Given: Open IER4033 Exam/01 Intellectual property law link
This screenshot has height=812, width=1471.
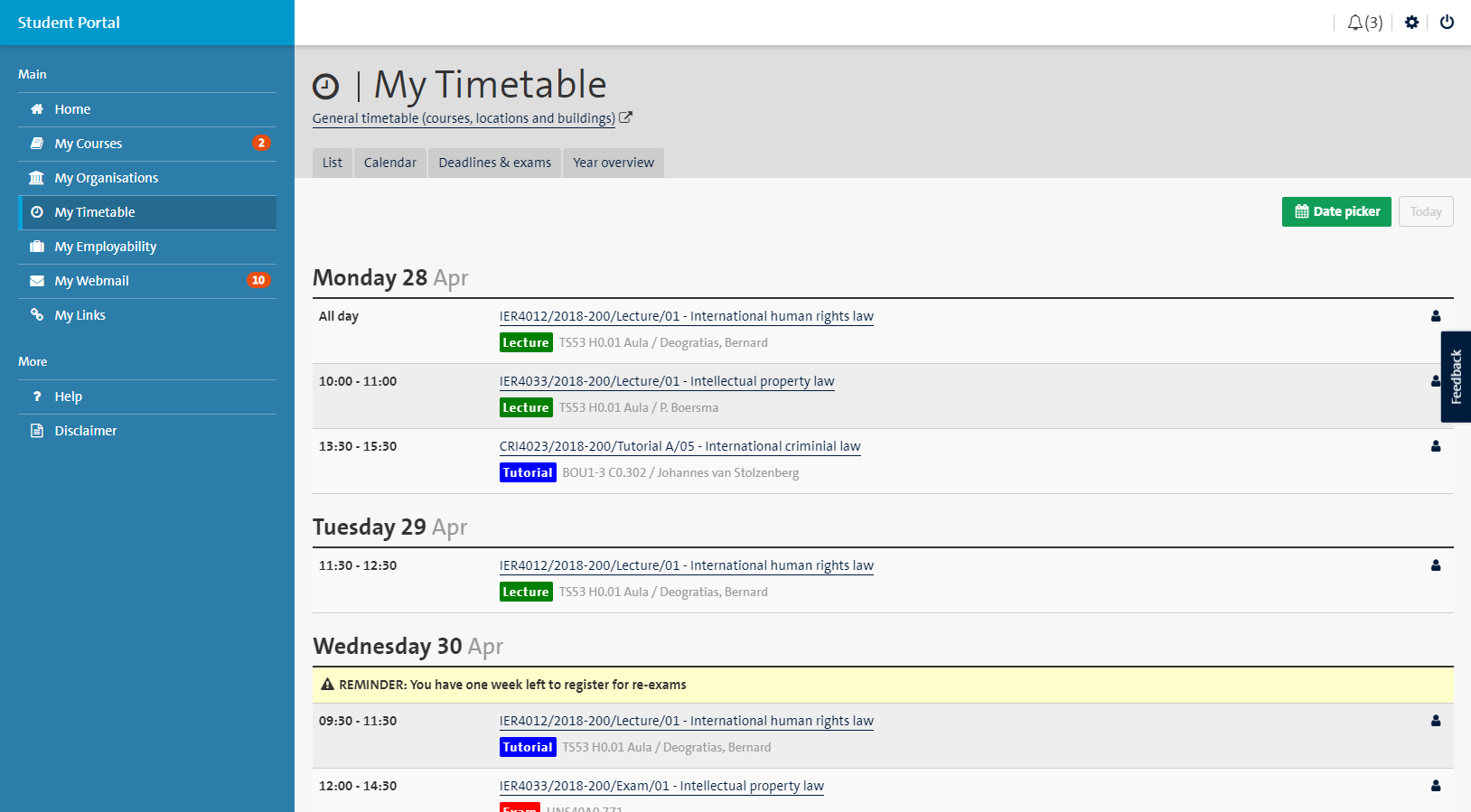Looking at the screenshot, I should (x=661, y=786).
